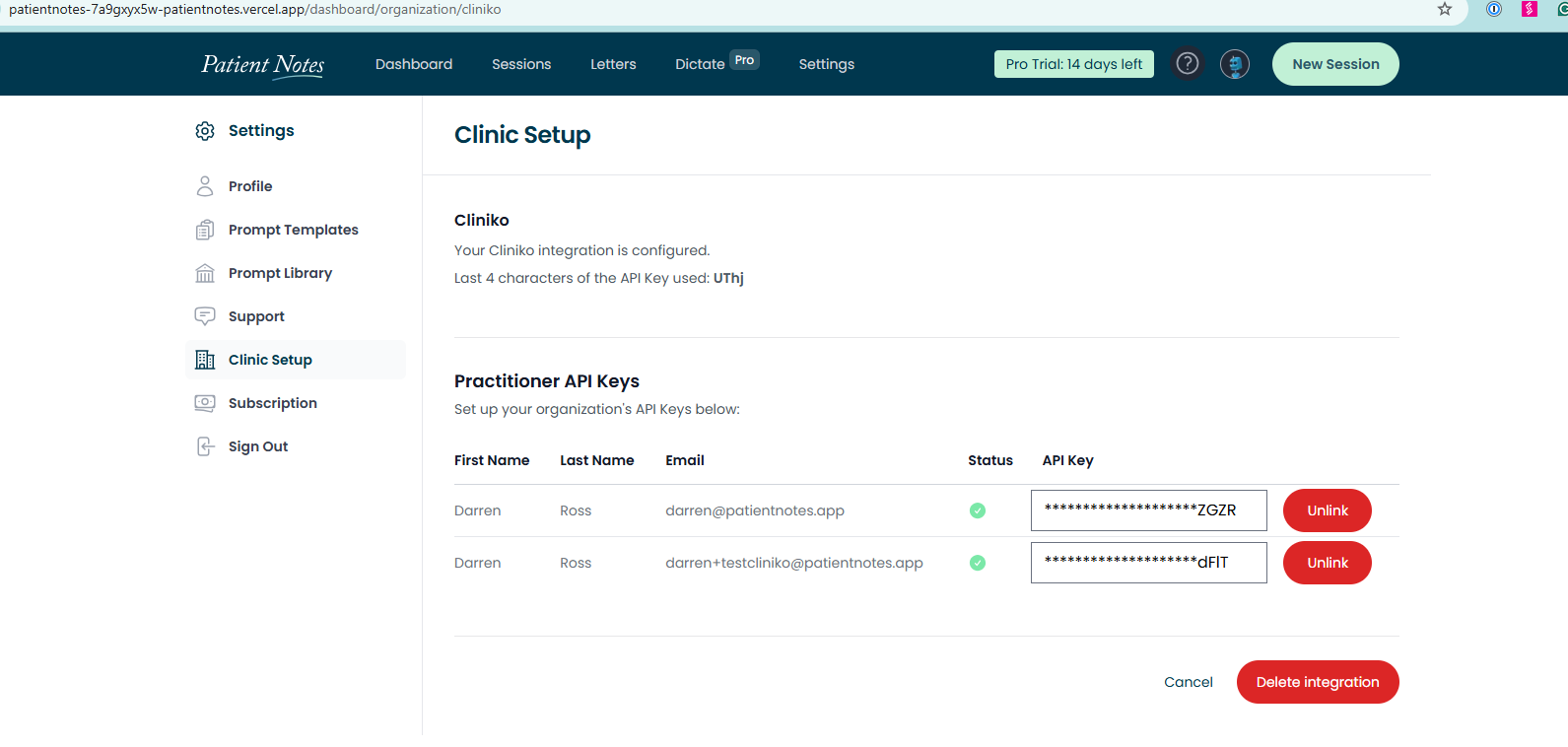The image size is (1568, 747).
Task: Click the Prompt Library building icon
Action: click(x=205, y=273)
